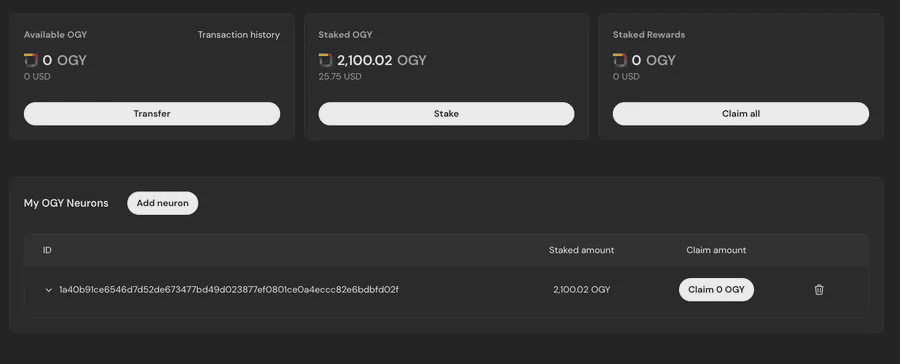Click the ID column header
Image resolution: width=900 pixels, height=364 pixels.
47,250
